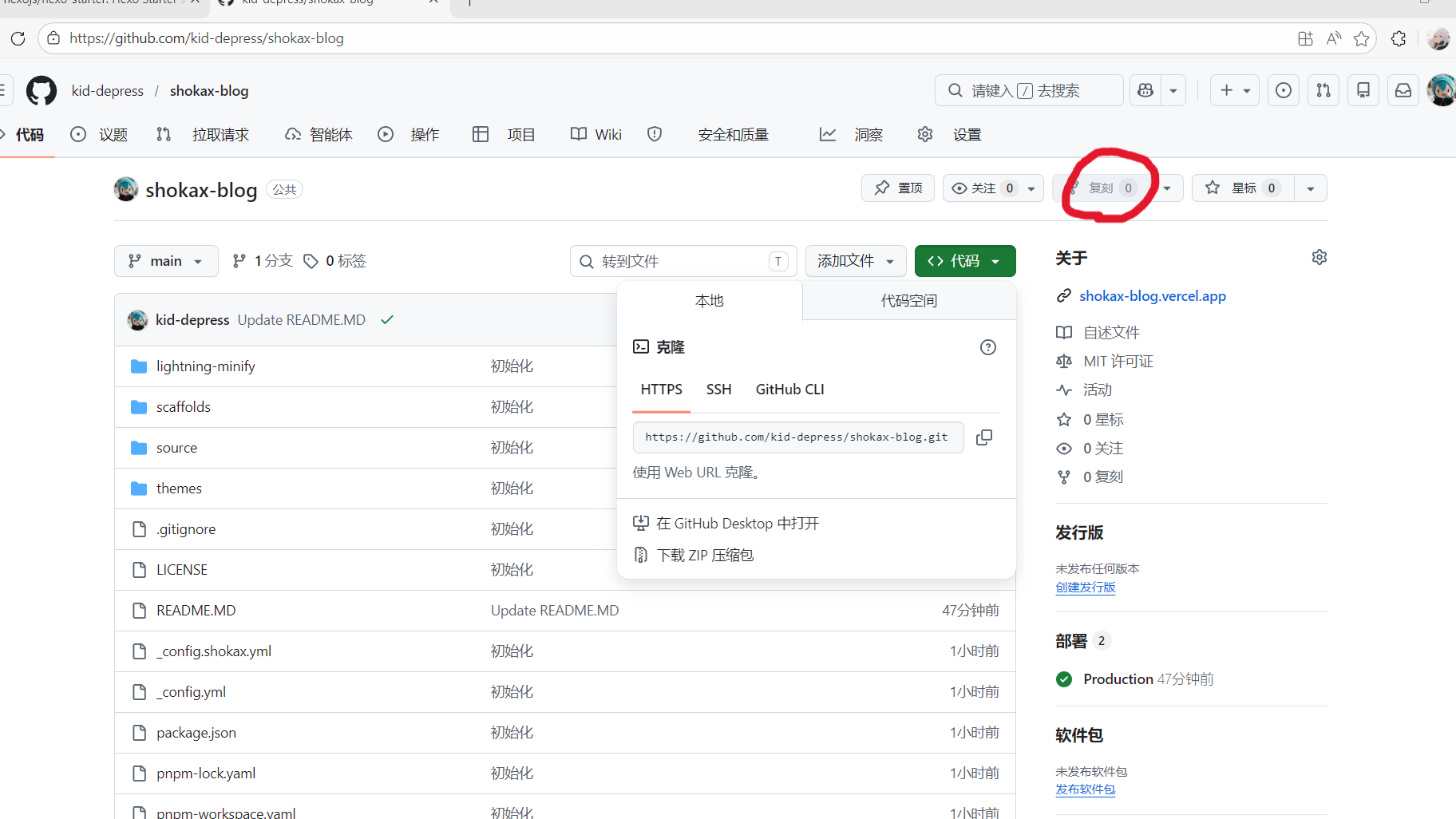Open the scaffolds folder
1456x819 pixels.
click(x=184, y=407)
